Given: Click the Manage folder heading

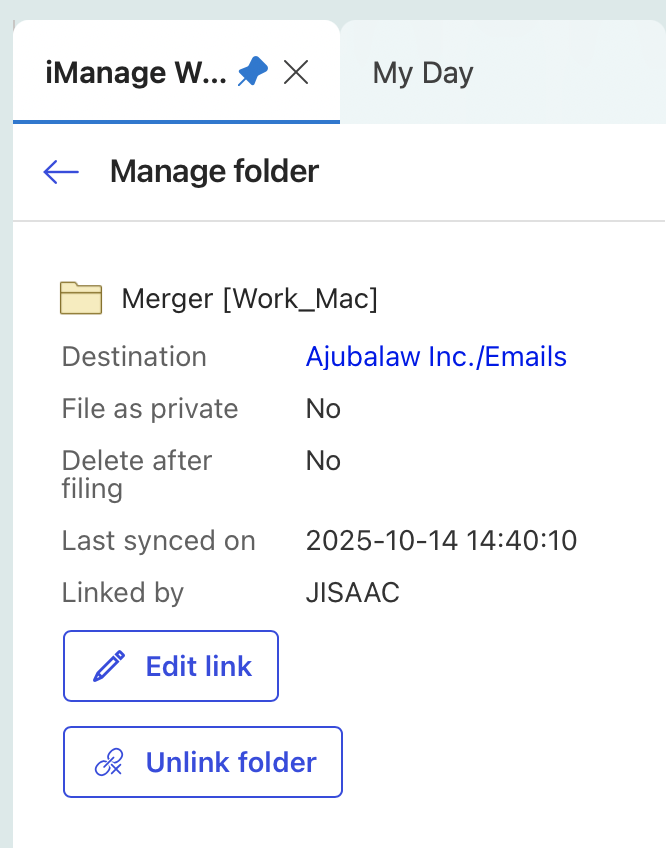Looking at the screenshot, I should click(214, 171).
